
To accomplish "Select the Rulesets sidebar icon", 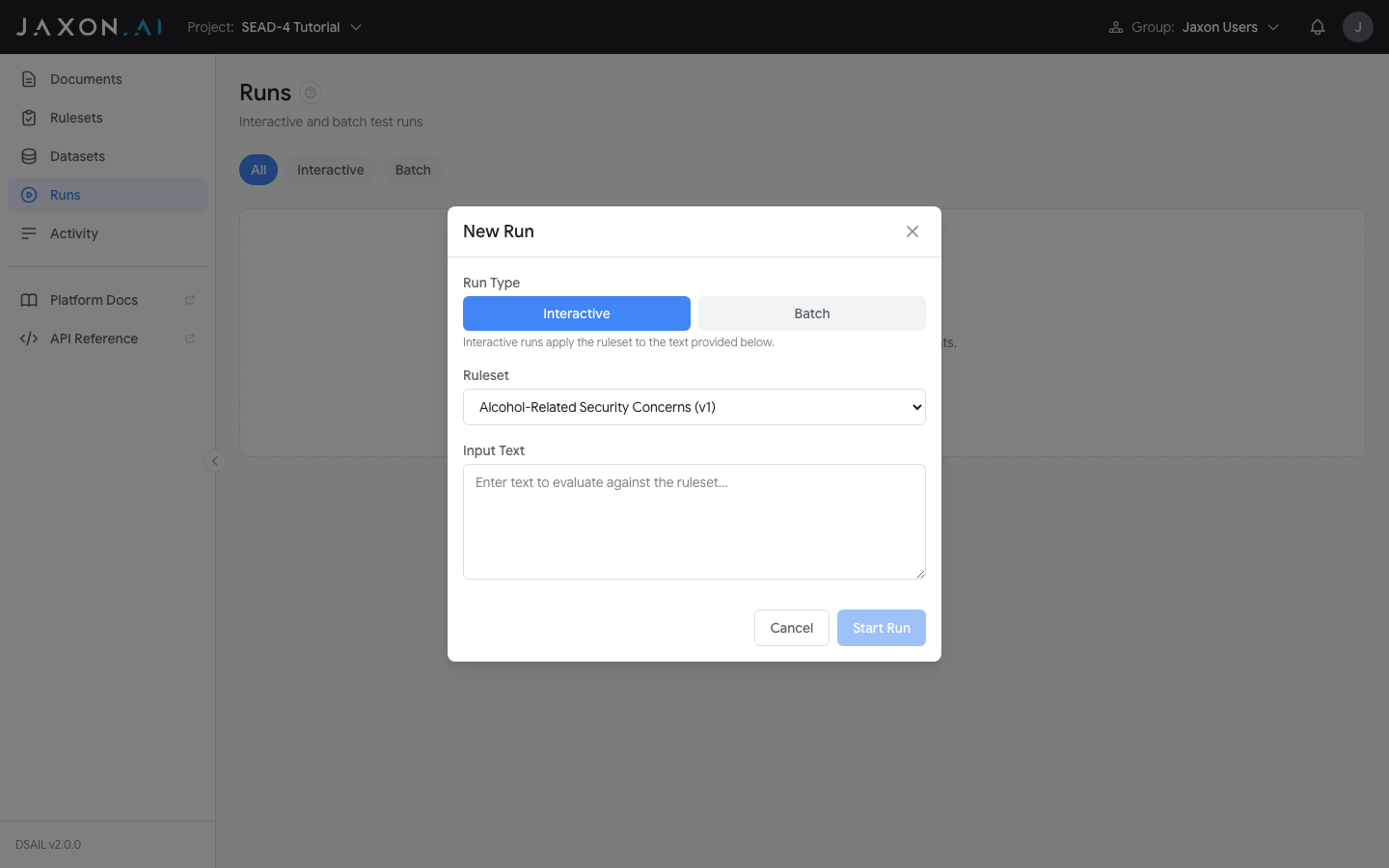I will (29, 117).
